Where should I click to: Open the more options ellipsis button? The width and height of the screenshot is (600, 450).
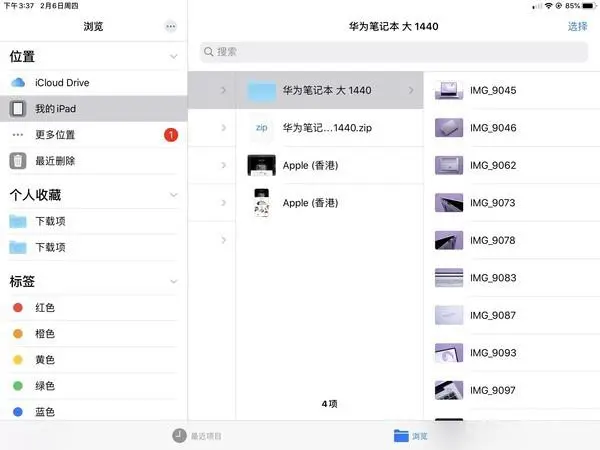tap(171, 26)
